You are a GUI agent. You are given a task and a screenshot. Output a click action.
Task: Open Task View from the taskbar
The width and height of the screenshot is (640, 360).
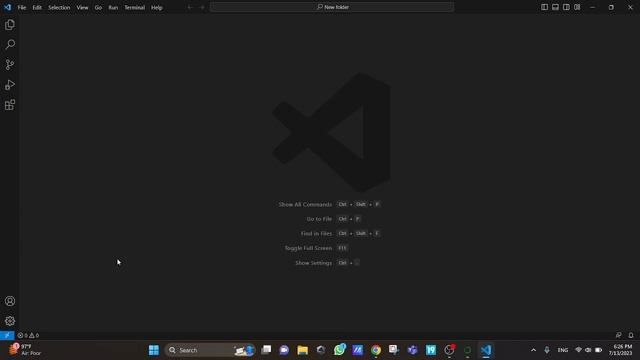coord(266,350)
